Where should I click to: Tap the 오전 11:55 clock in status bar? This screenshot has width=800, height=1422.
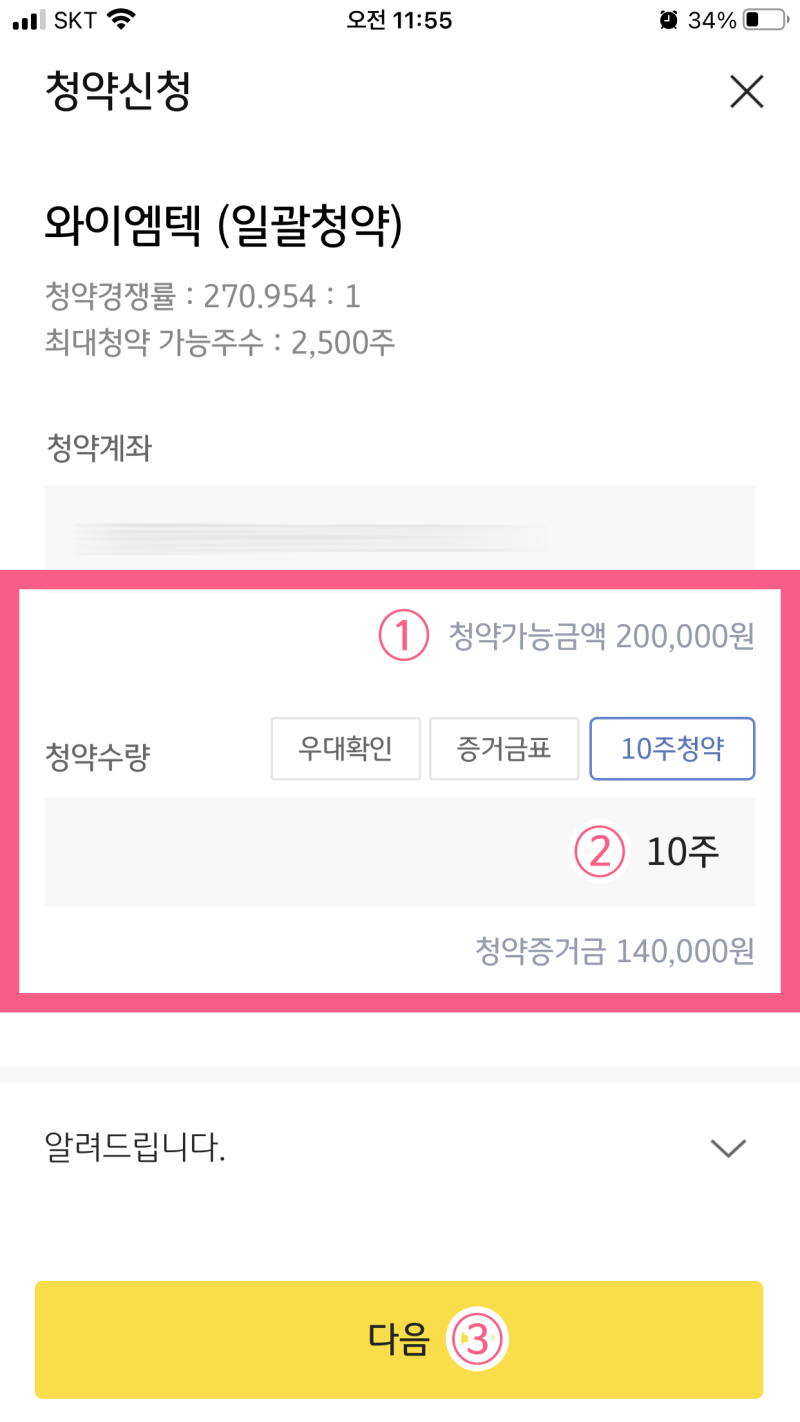click(399, 20)
